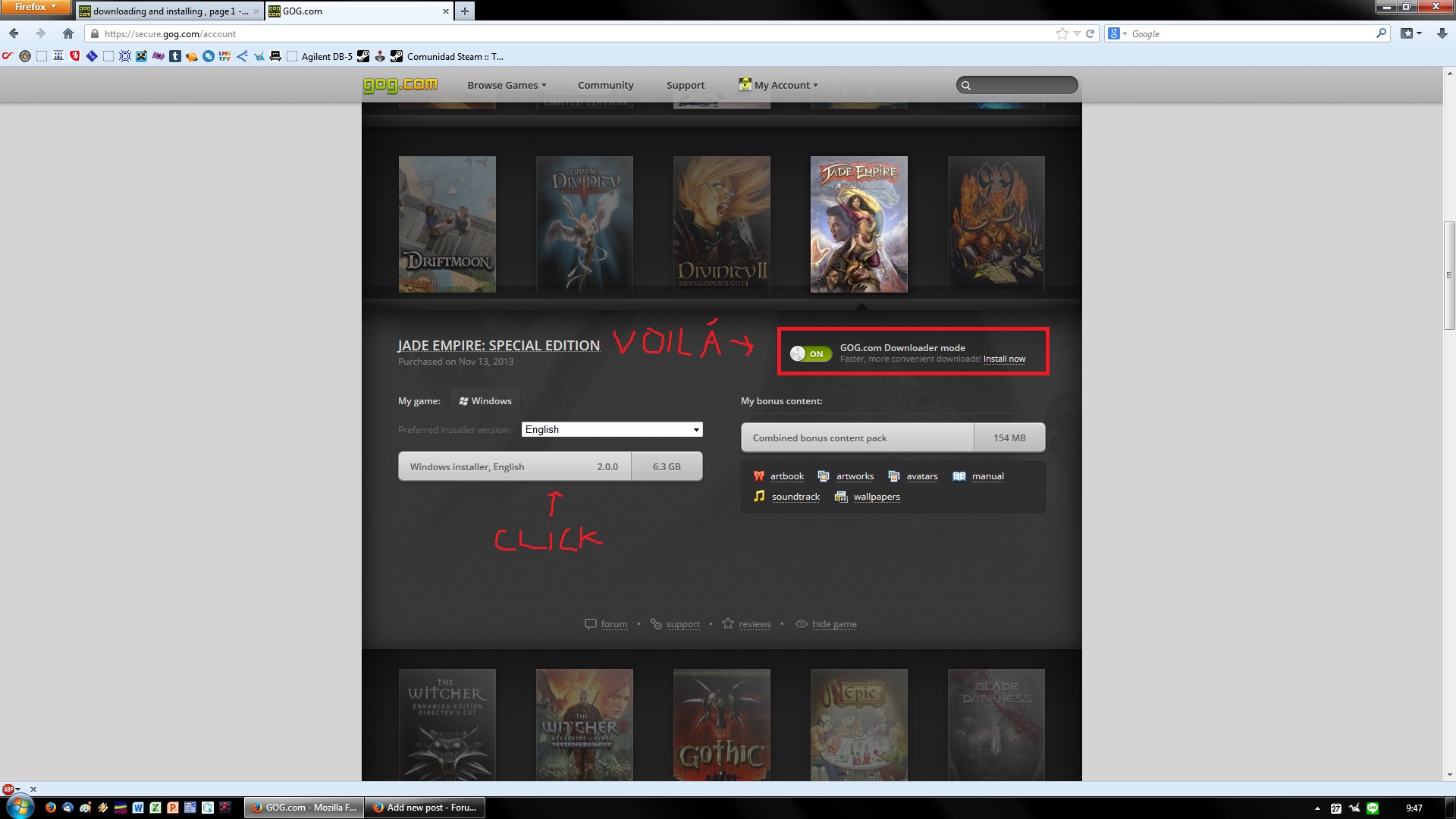Select the Divine Divinity game cover
The height and width of the screenshot is (819, 1456).
585,224
